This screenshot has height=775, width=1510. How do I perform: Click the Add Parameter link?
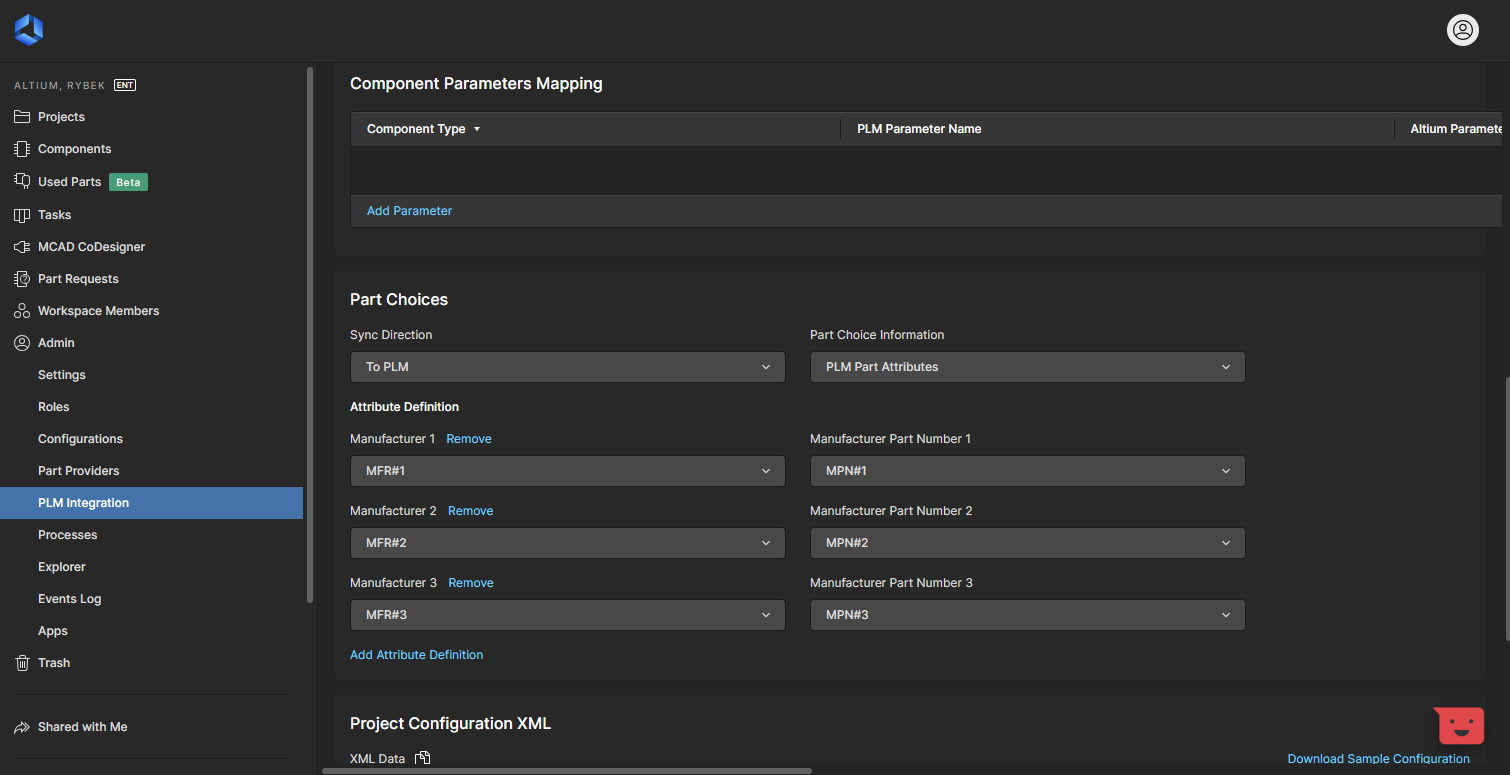409,211
